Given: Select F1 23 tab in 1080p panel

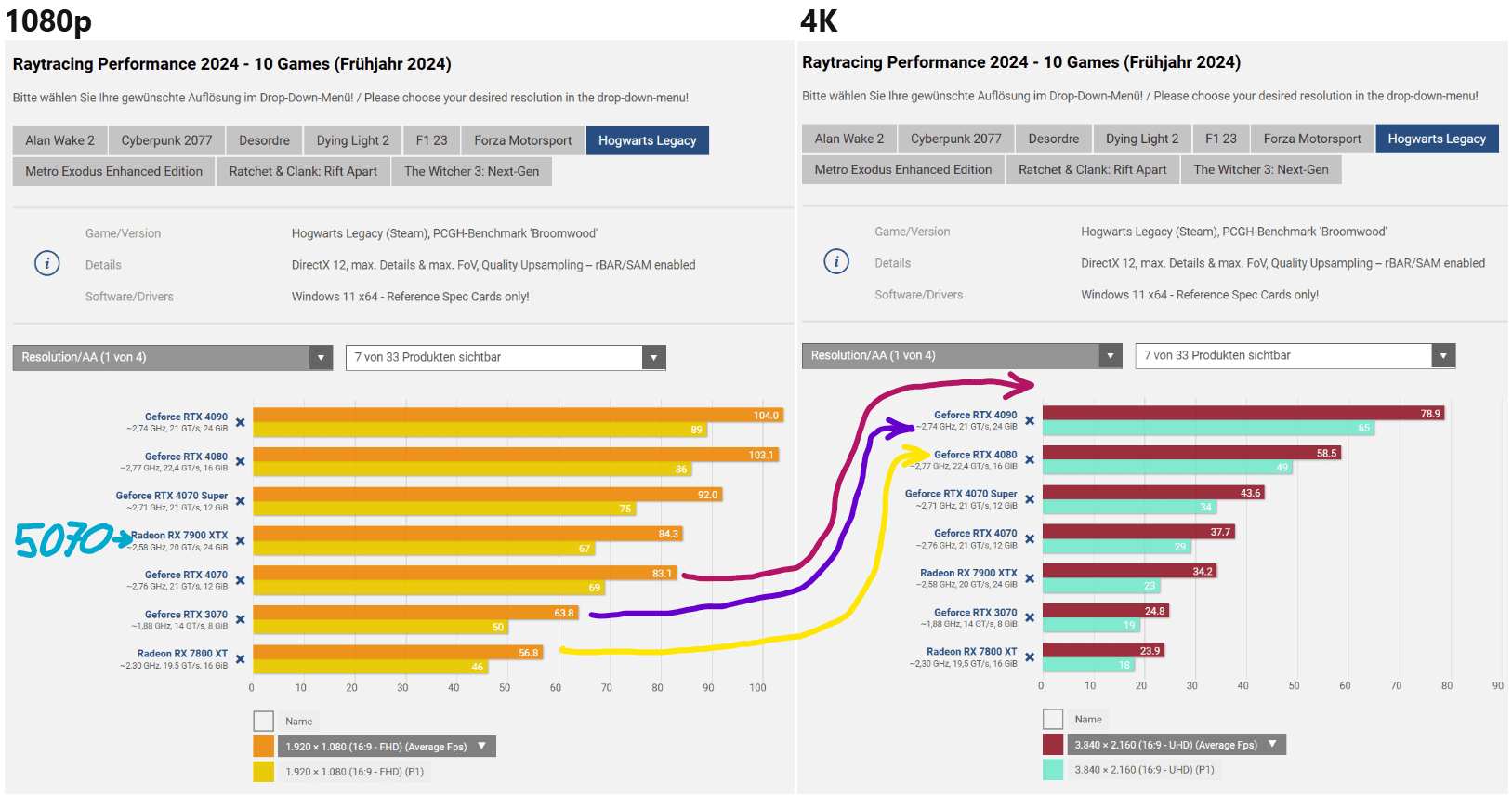Looking at the screenshot, I should point(432,140).
